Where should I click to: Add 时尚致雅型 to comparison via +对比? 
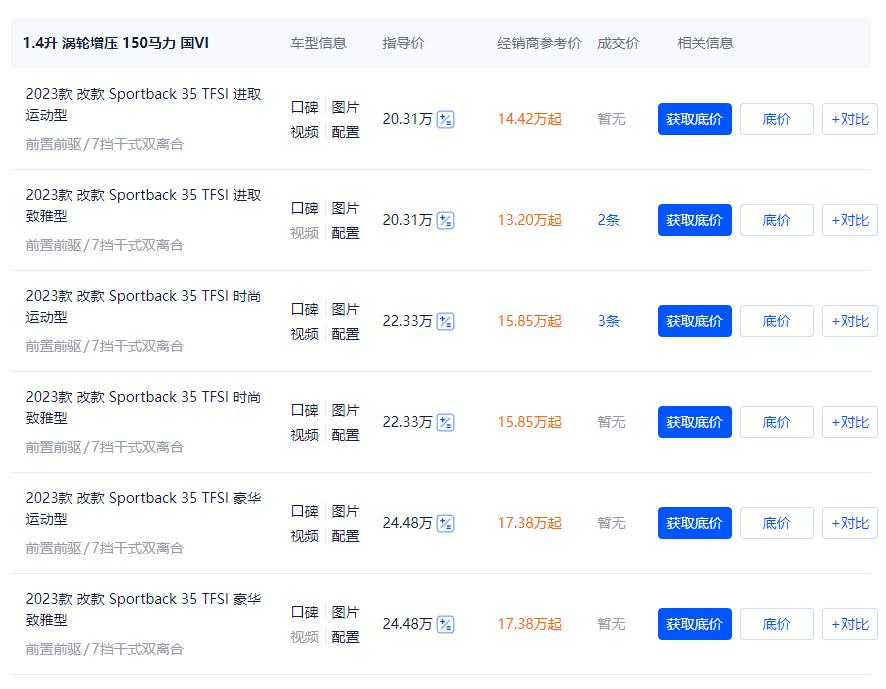(x=849, y=421)
